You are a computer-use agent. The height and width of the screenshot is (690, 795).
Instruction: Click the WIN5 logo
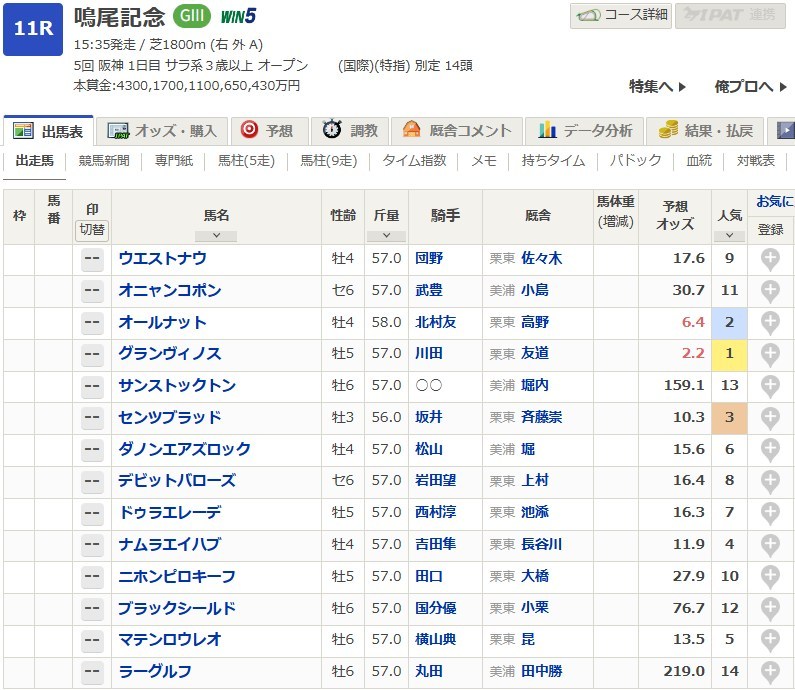click(238, 16)
